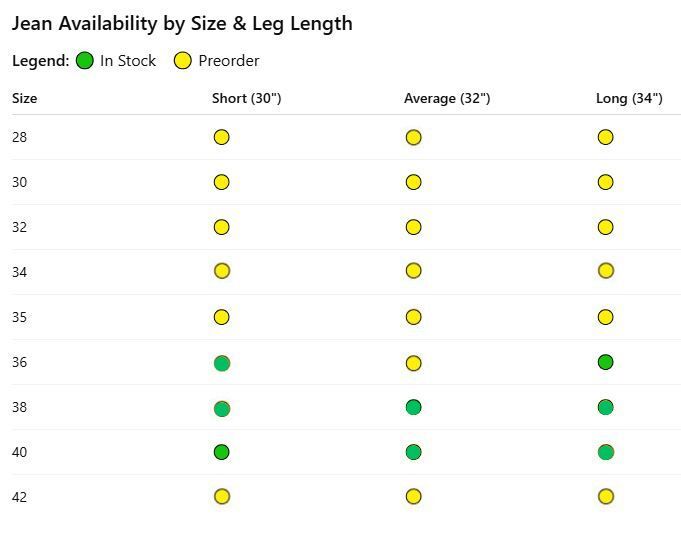Click size 30 Long preorder dot
Screen dimensions: 681x534
(x=605, y=182)
